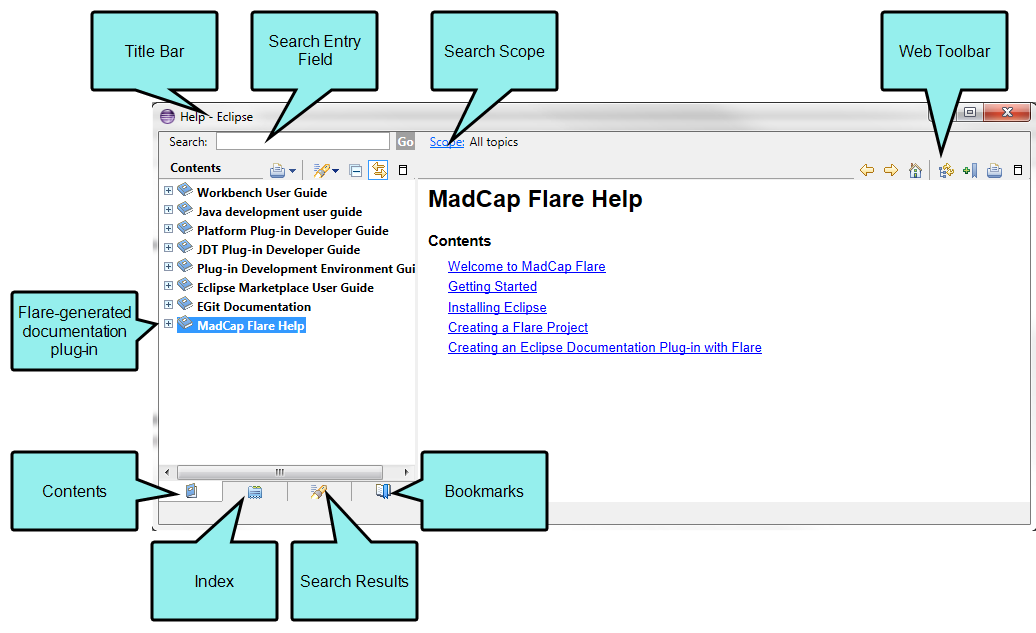Viewport: 1036px width, 633px height.
Task: Go back with the left arrow icon
Action: [867, 170]
